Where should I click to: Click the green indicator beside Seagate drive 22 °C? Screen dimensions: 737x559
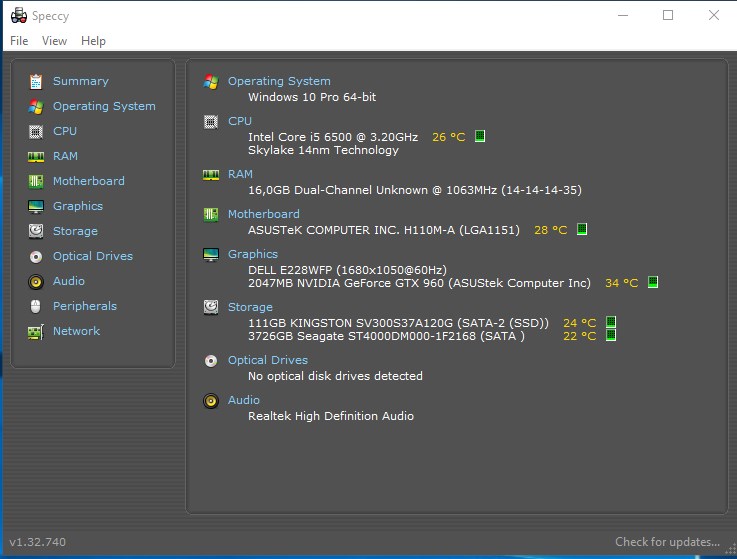point(611,335)
